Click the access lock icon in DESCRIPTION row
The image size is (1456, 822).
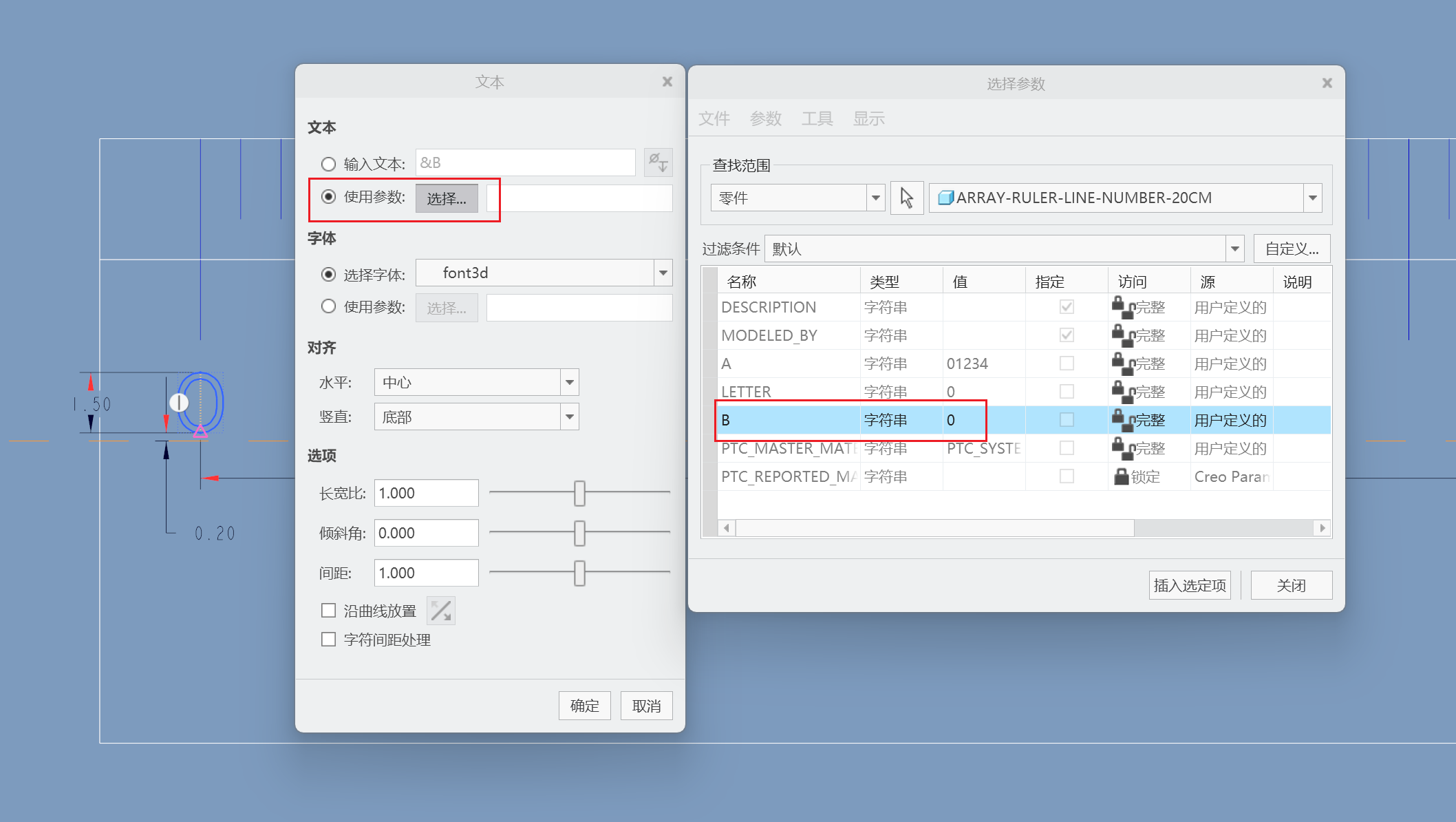(x=1122, y=307)
